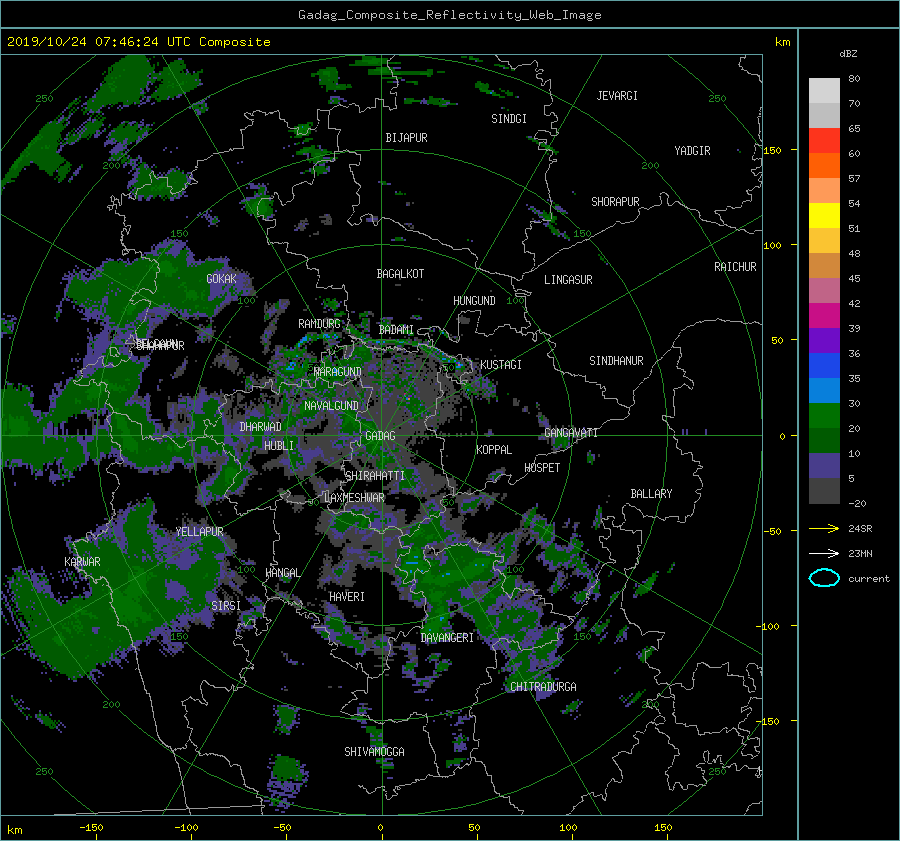Viewport: 900px width, 841px height.
Task: Click the KOPPAL city label
Action: pyautogui.click(x=494, y=450)
